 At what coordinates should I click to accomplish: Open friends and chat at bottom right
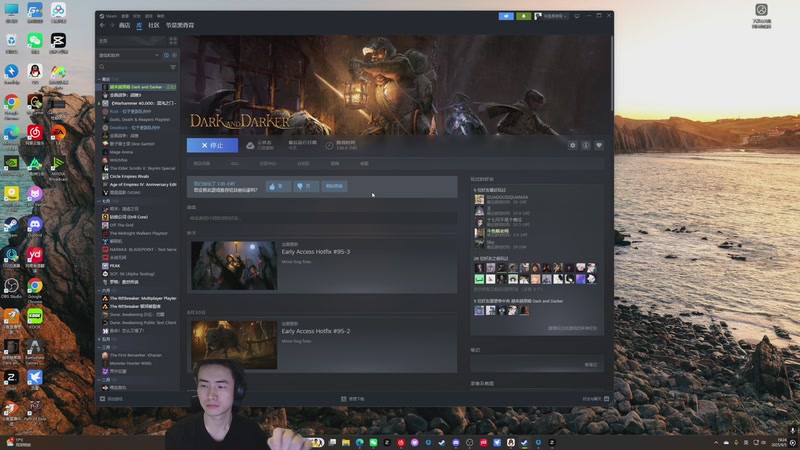coord(595,399)
